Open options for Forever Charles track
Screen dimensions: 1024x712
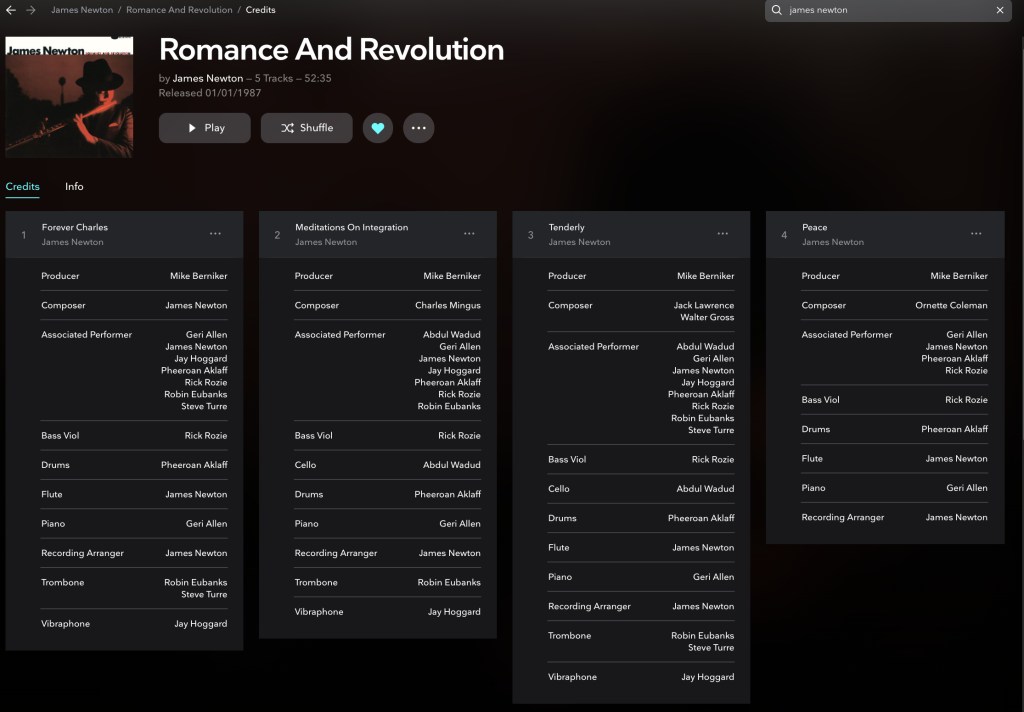(x=215, y=234)
